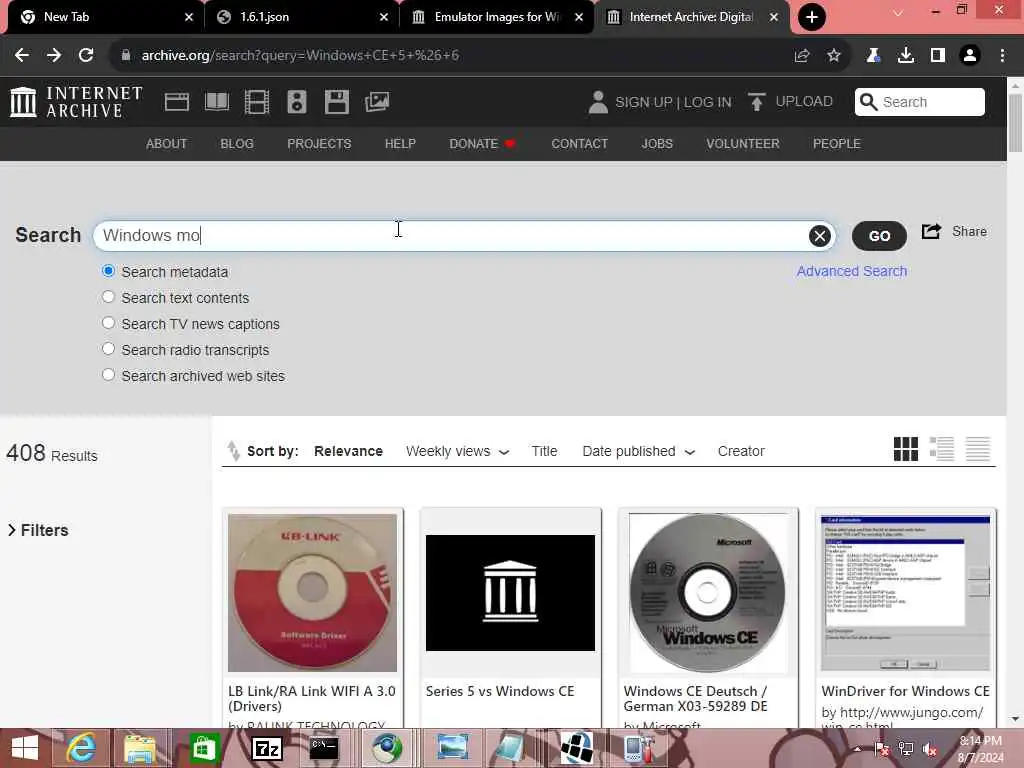
Task: Open Chrome three-dot menu
Action: (1002, 56)
